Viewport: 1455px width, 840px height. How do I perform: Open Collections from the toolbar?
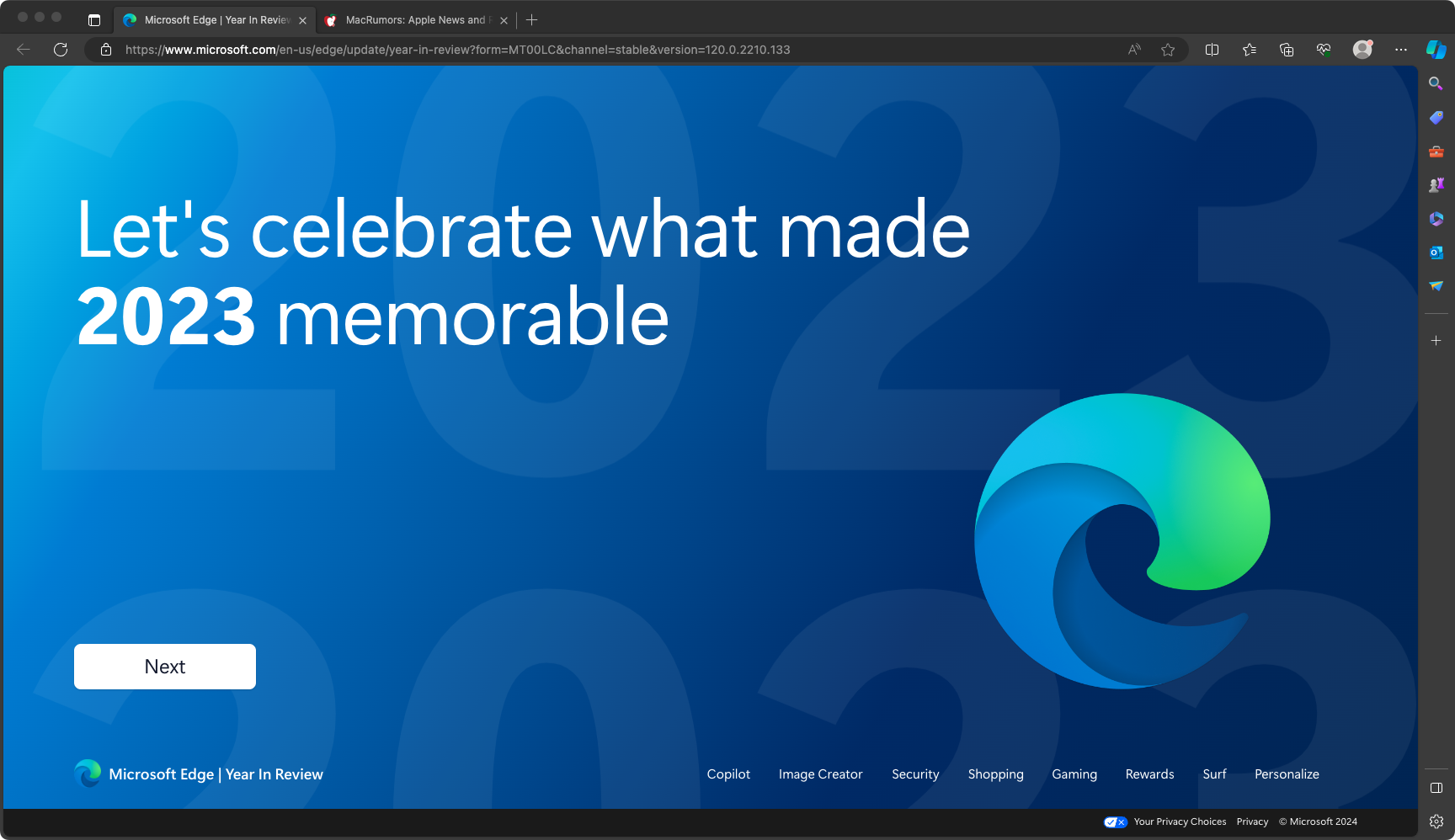(1287, 50)
